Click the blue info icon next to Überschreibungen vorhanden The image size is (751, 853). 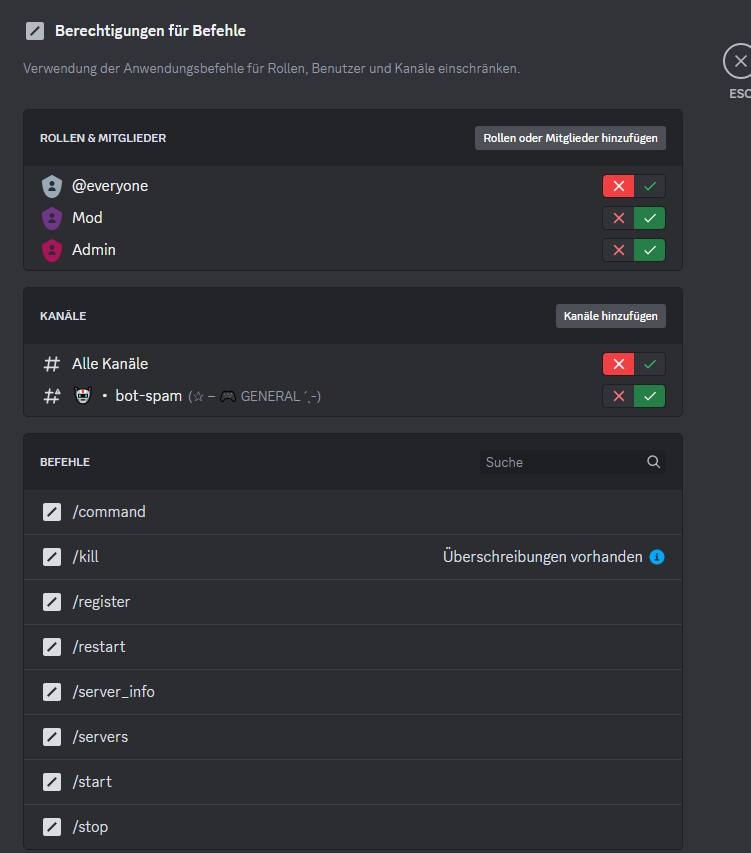[657, 557]
